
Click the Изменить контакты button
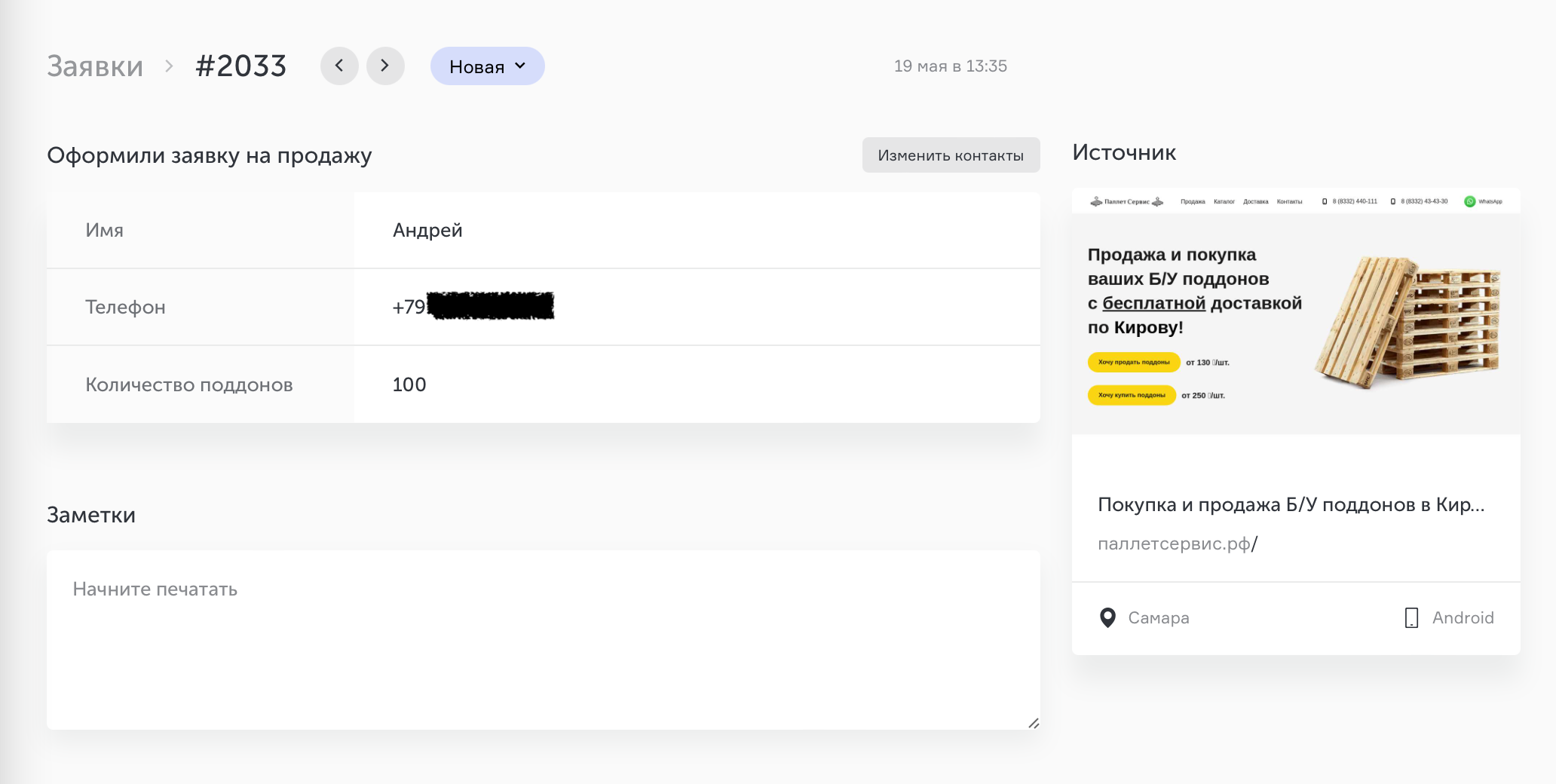click(x=951, y=155)
